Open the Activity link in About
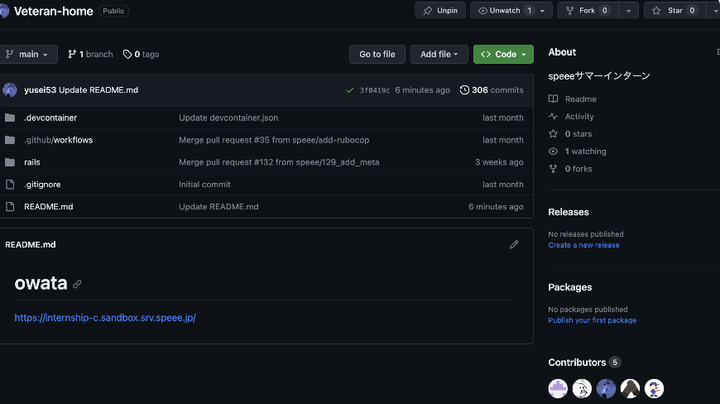Screen dimensions: 720x404 579,116
